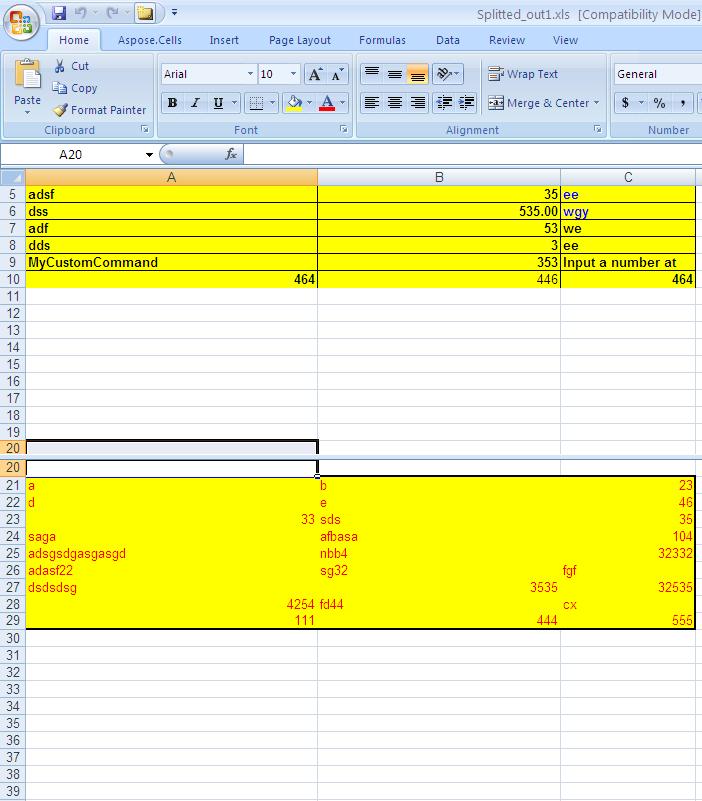Image resolution: width=702 pixels, height=801 pixels.
Task: Click Insert Function fx button
Action: (x=231, y=154)
